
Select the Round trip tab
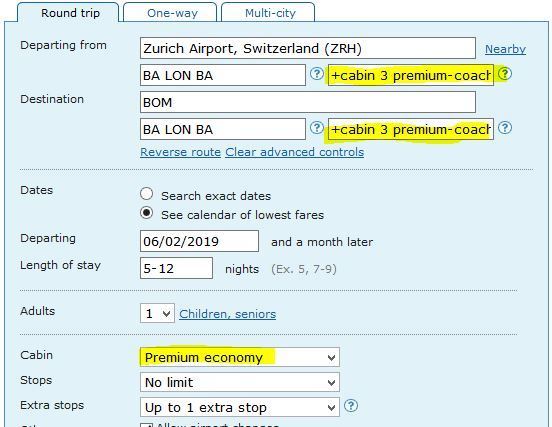[x=70, y=13]
